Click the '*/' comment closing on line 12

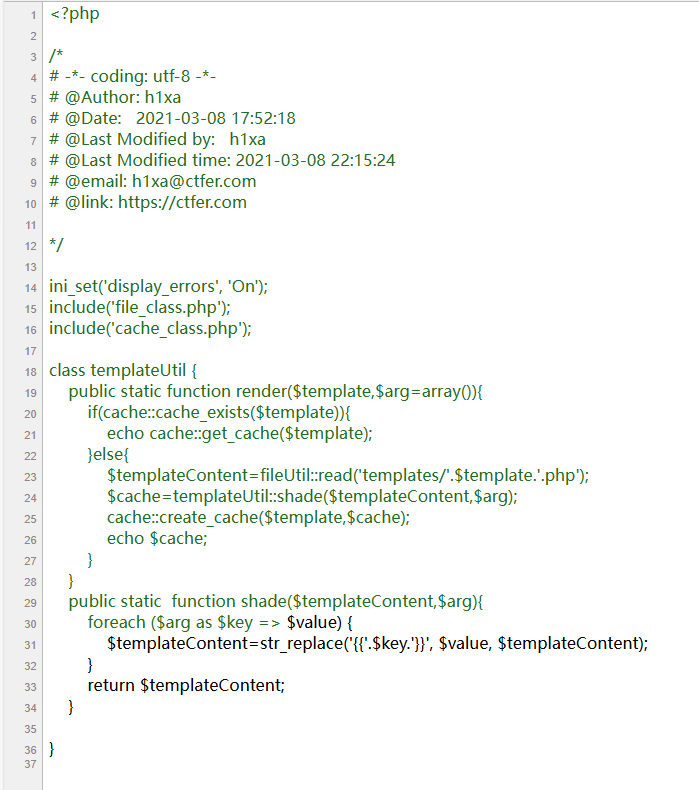(56, 244)
